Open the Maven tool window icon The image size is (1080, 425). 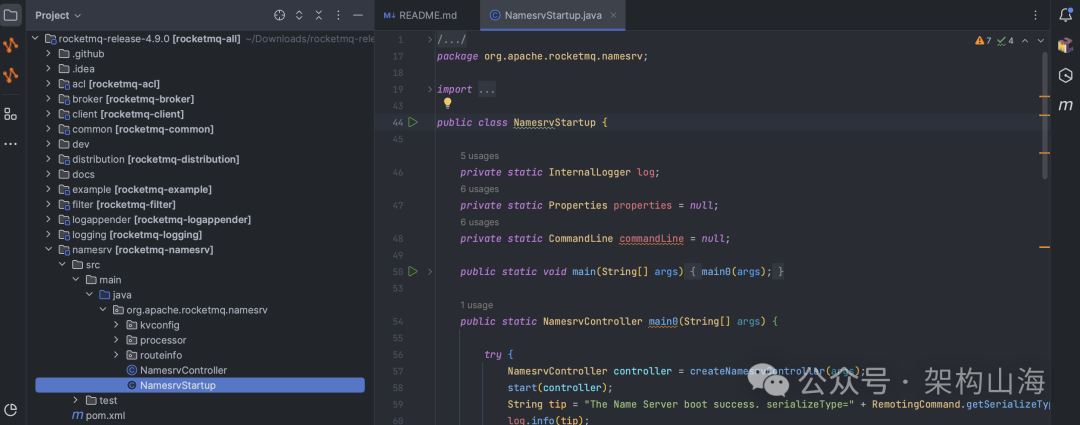[1066, 105]
